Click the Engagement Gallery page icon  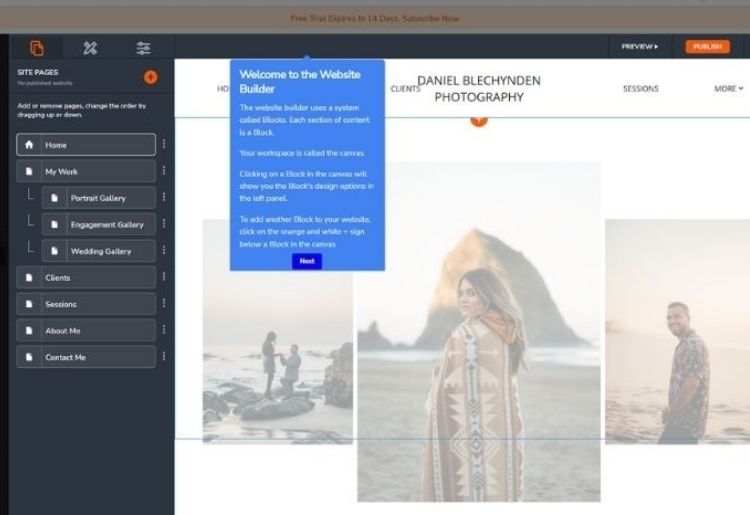tap(55, 224)
